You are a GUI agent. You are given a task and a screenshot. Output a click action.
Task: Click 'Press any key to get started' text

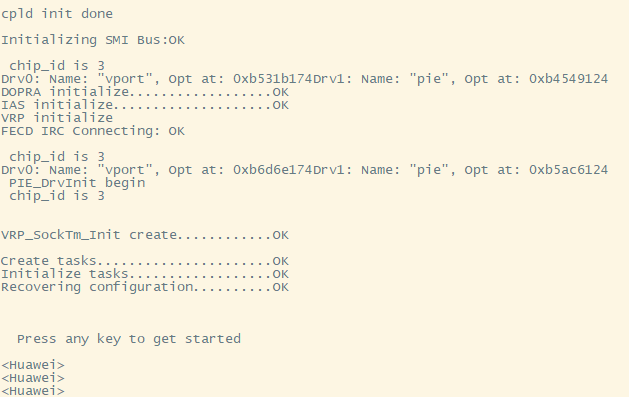[x=129, y=339]
